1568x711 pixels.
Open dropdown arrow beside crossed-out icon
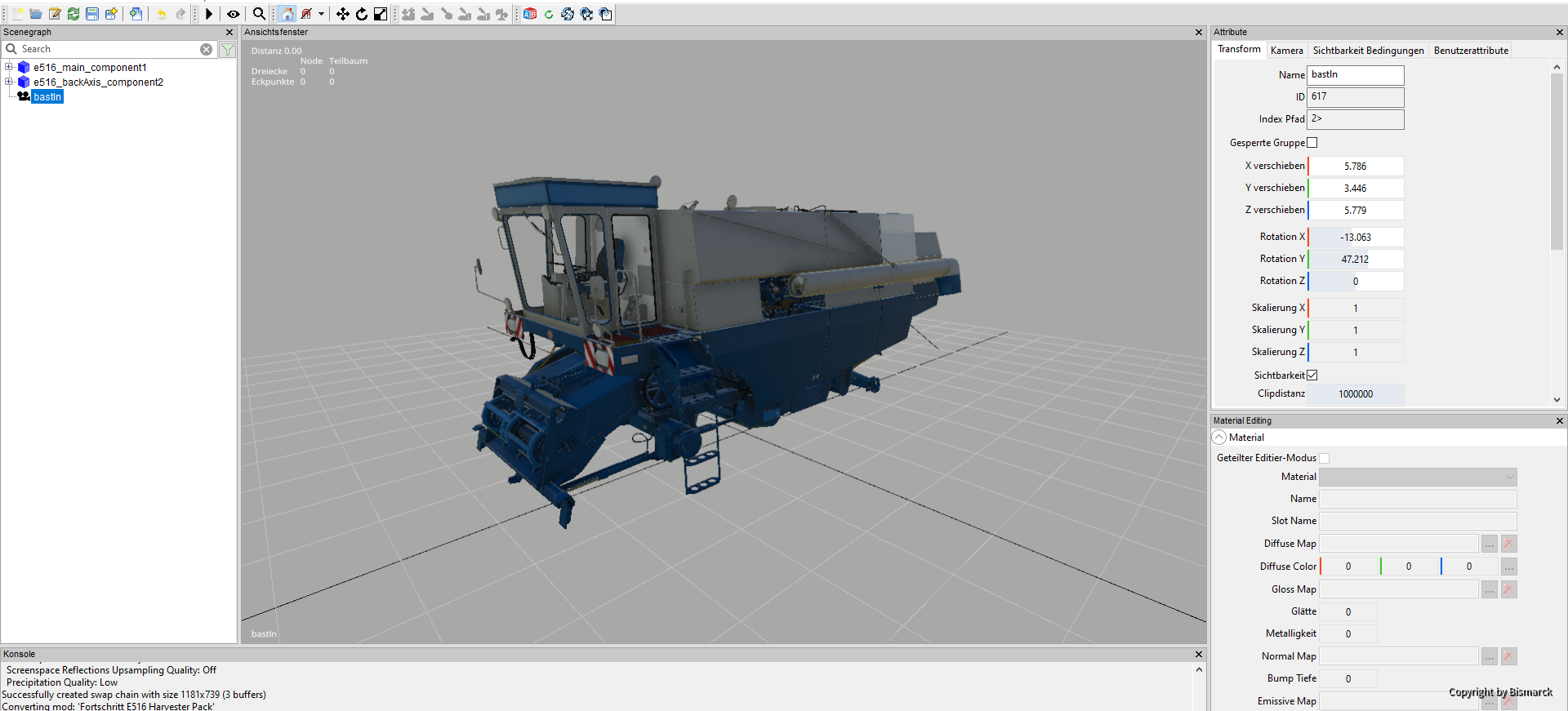(321, 14)
